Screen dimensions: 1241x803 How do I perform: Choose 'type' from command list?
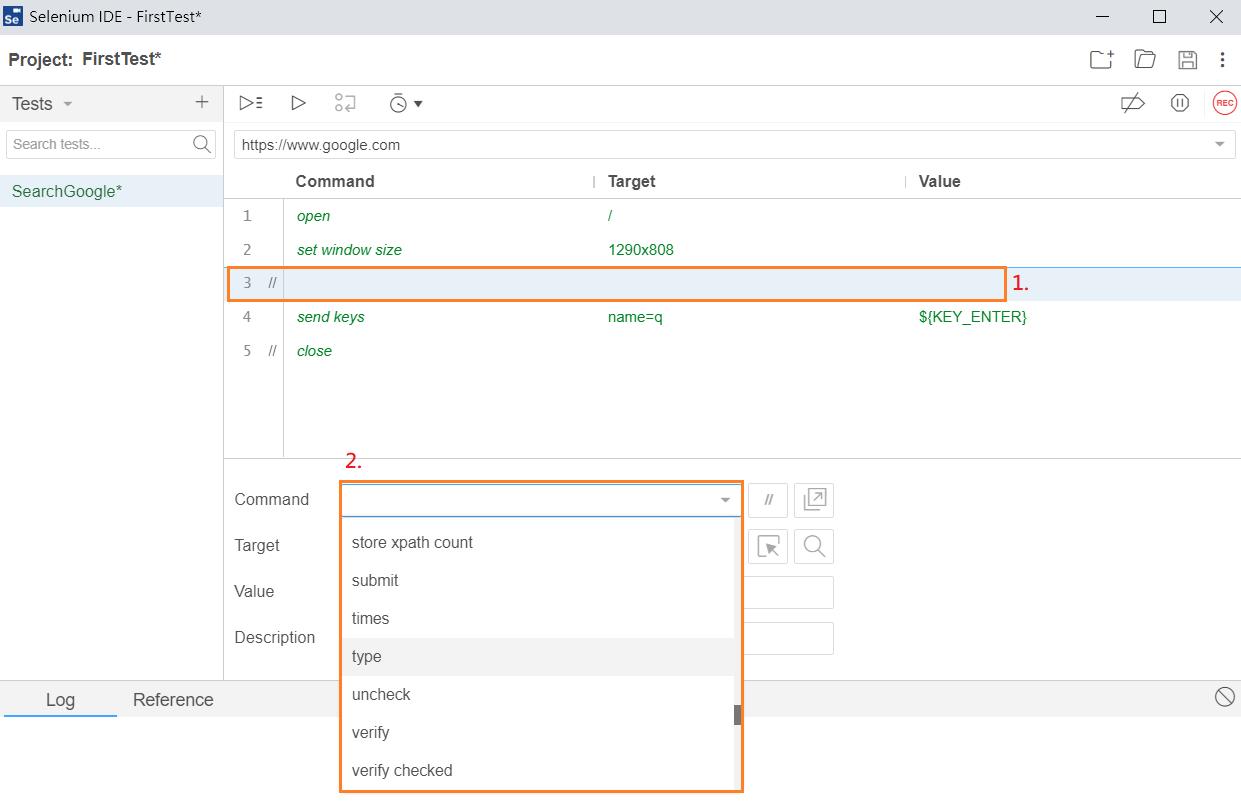click(x=538, y=657)
